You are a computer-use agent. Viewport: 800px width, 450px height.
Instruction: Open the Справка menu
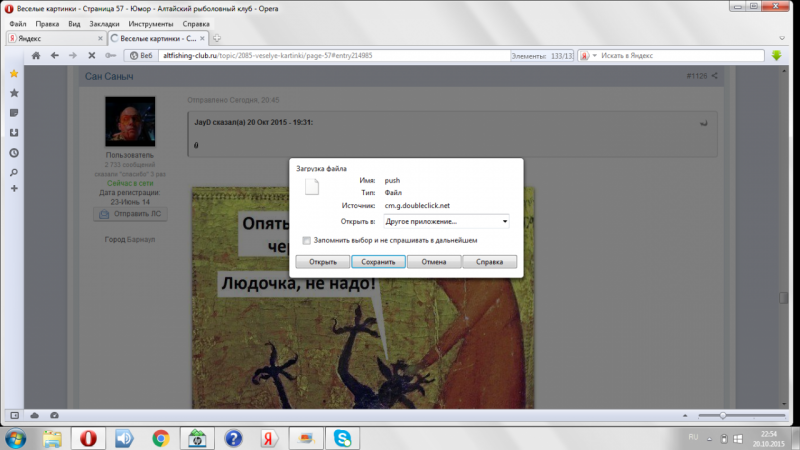pyautogui.click(x=196, y=24)
